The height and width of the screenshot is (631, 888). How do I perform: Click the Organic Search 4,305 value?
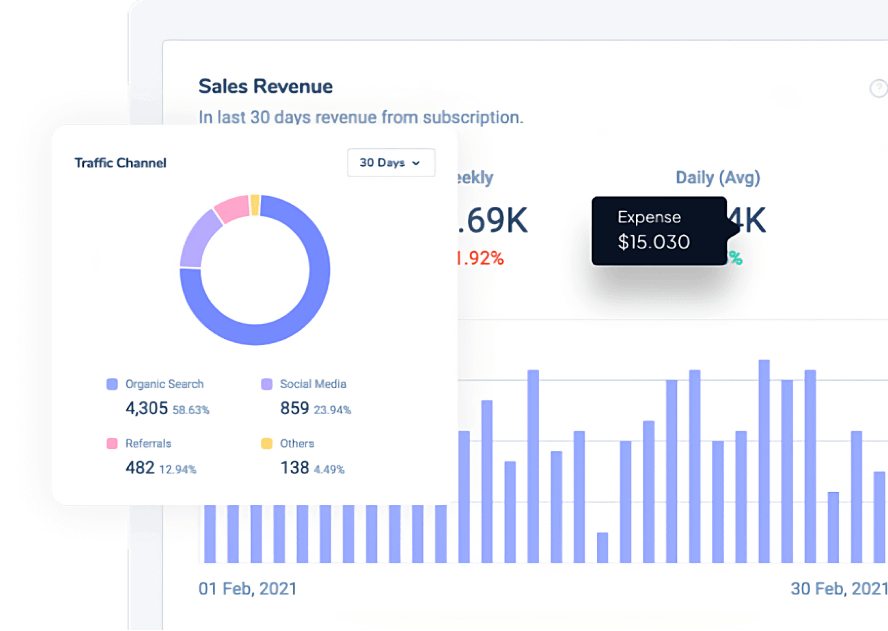click(146, 408)
